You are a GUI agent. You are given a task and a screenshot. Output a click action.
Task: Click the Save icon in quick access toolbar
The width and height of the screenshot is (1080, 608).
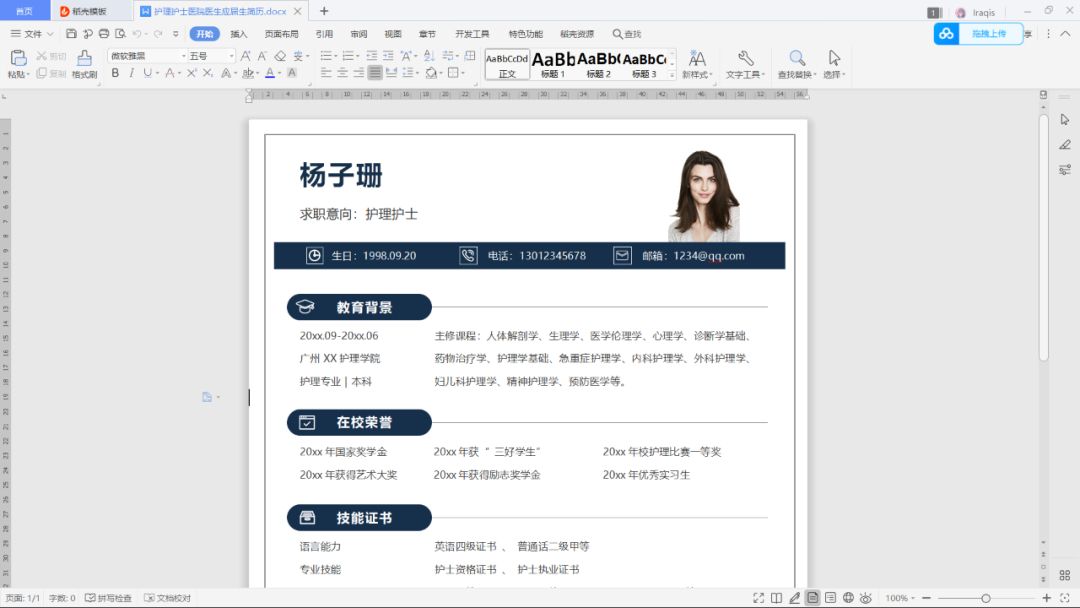pyautogui.click(x=71, y=34)
